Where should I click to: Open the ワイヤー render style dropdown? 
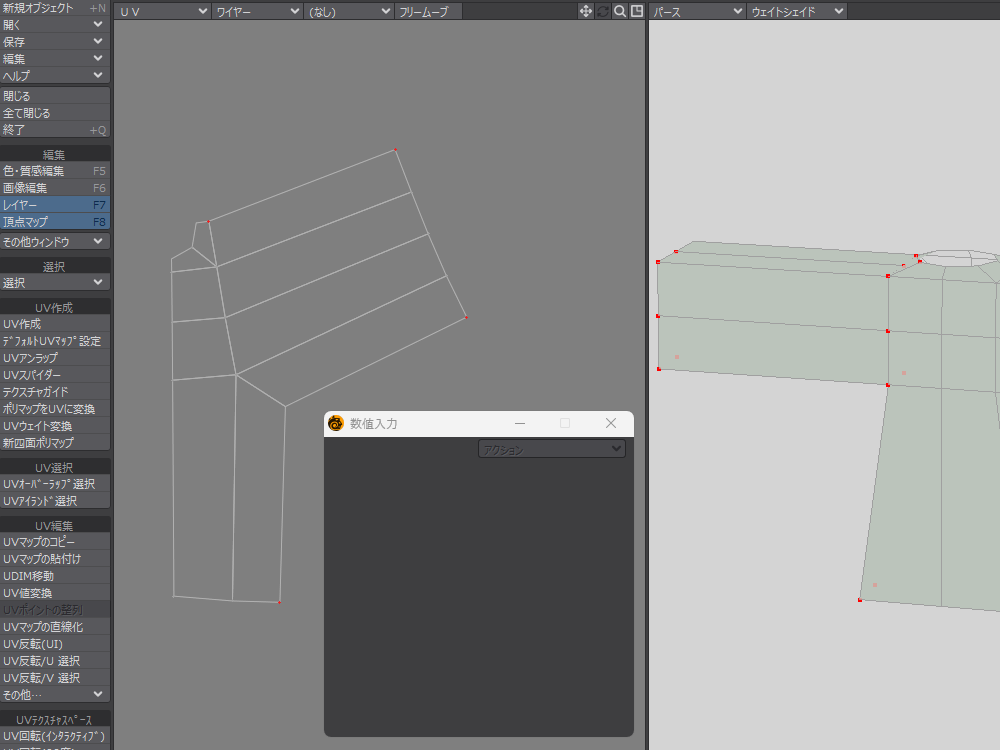coord(257,11)
